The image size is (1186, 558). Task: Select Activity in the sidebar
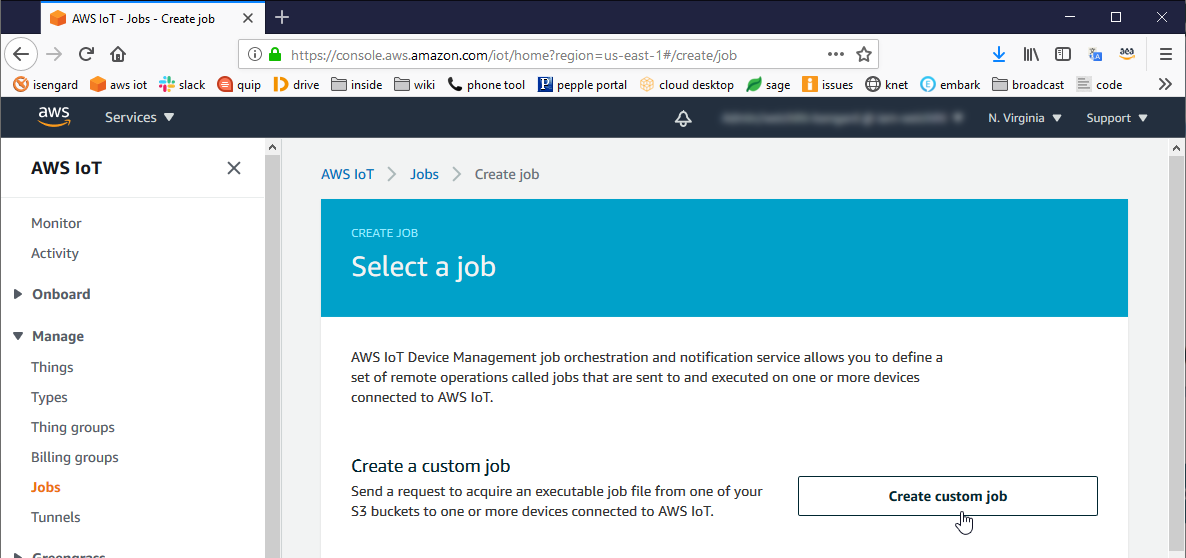pyautogui.click(x=54, y=253)
